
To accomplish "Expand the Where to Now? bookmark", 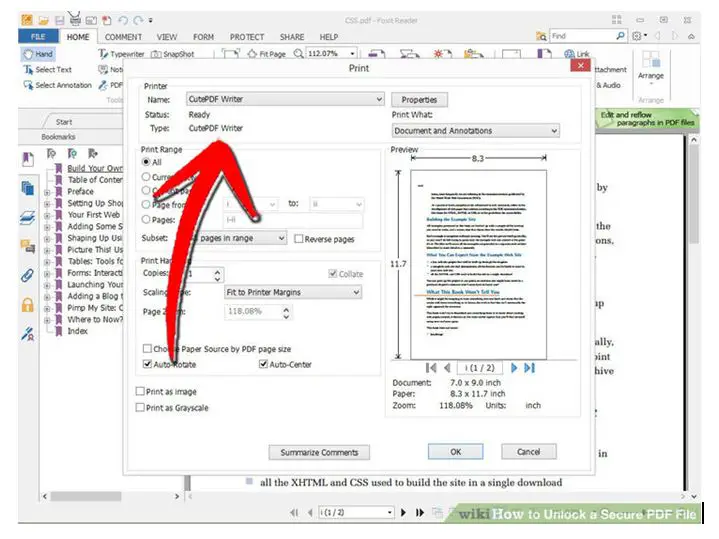I will pos(47,320).
